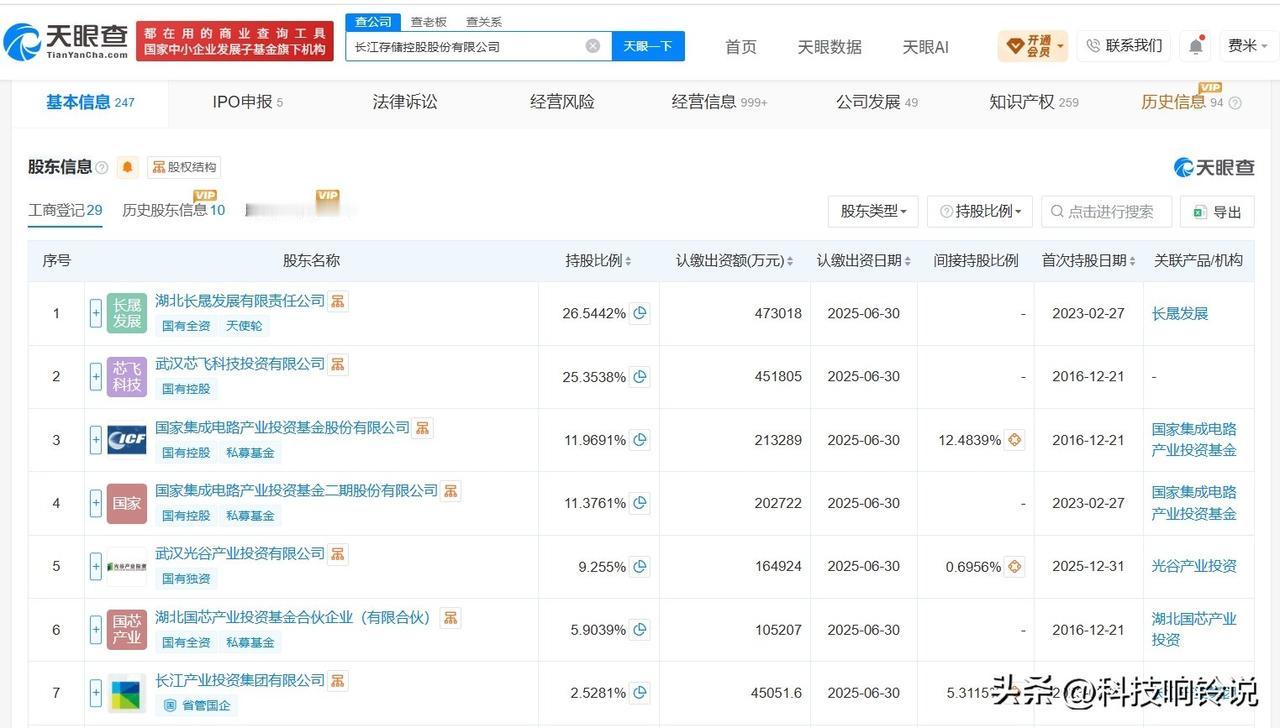Sort by 首次持股日期 column header
The width and height of the screenshot is (1280, 728).
pos(1089,260)
